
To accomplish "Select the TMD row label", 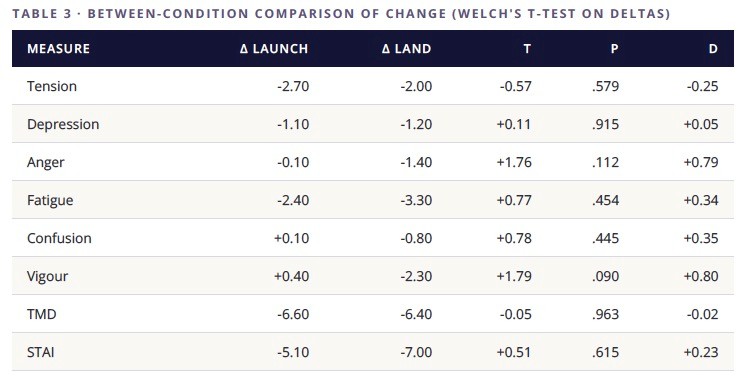I will click(42, 314).
